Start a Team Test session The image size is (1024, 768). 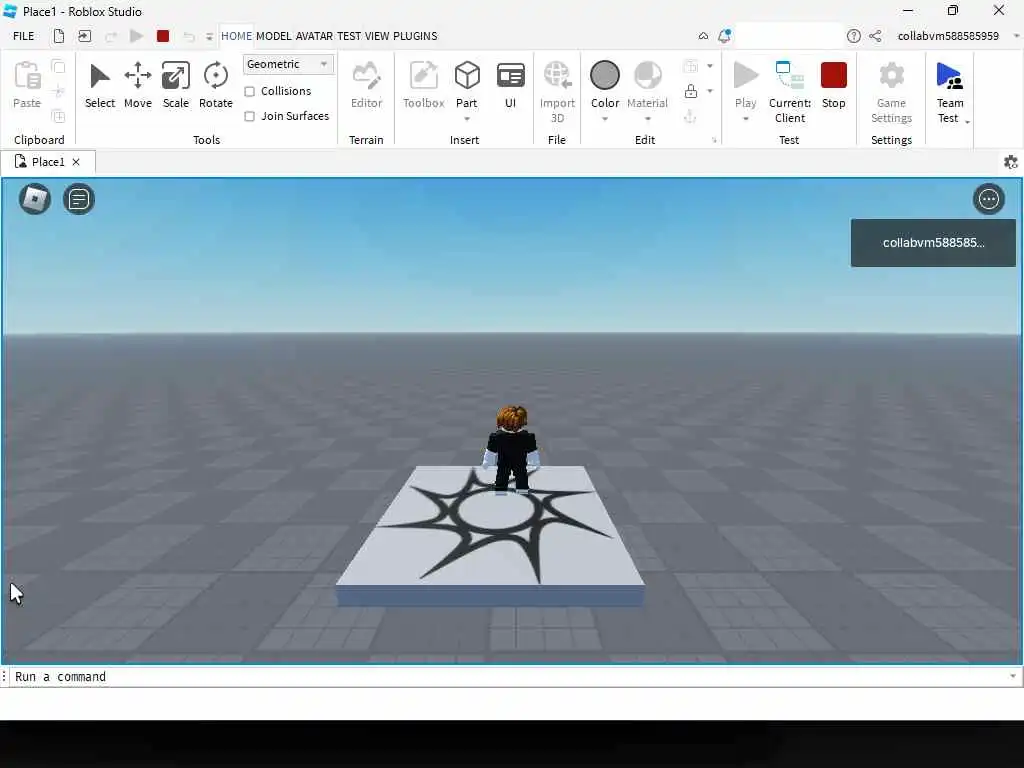point(949,92)
